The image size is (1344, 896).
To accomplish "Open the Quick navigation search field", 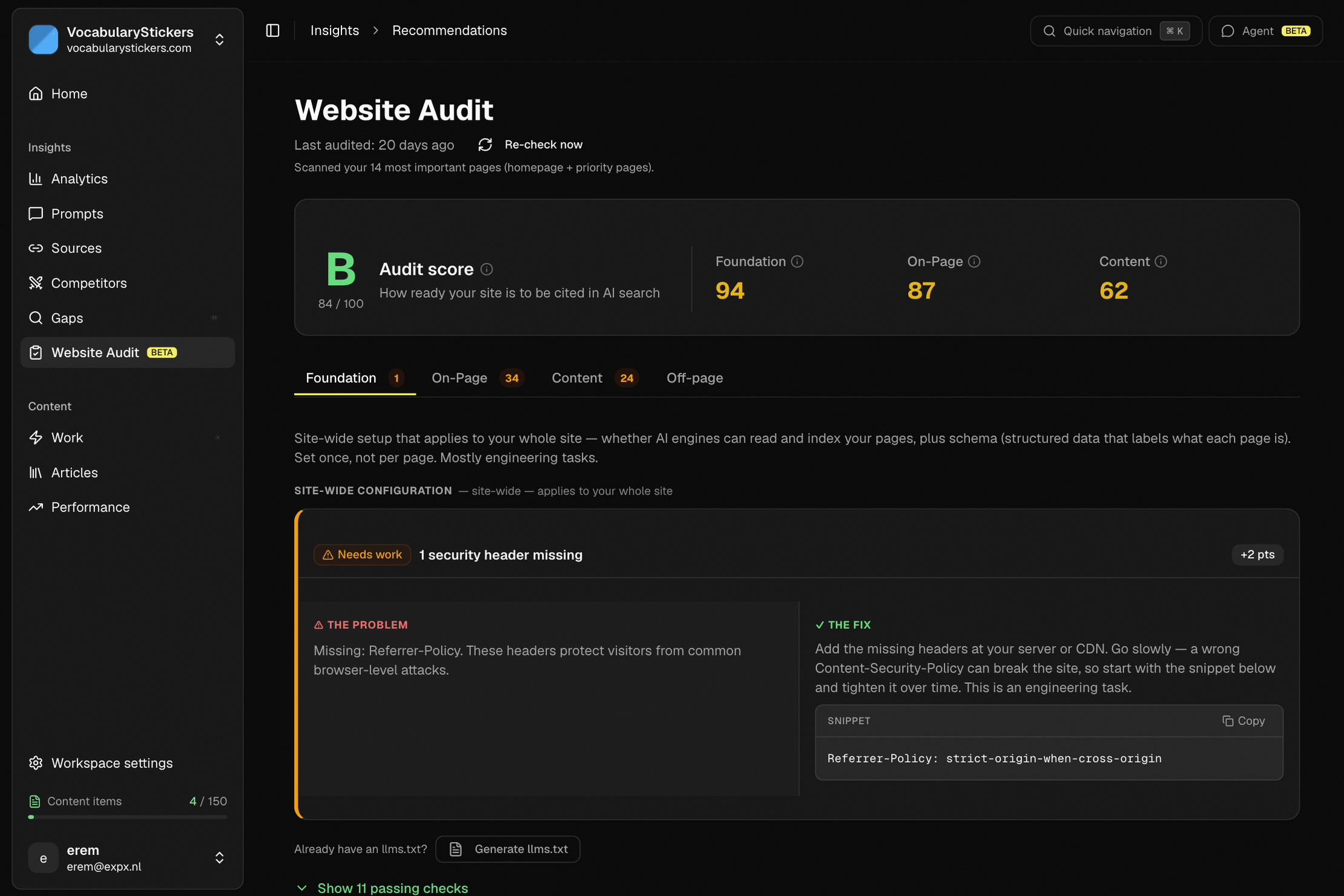I will [x=1116, y=31].
